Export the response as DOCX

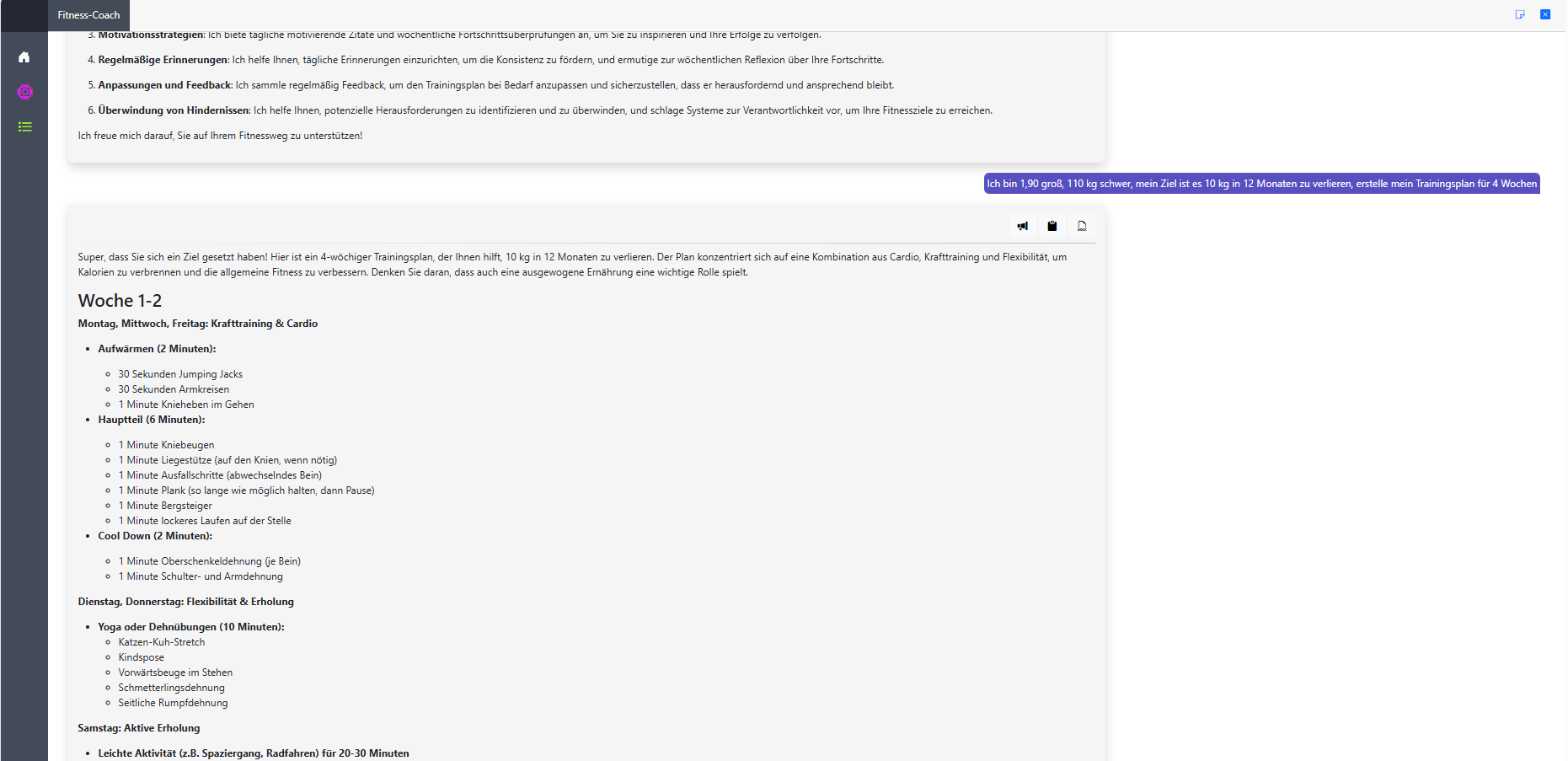click(x=1082, y=226)
